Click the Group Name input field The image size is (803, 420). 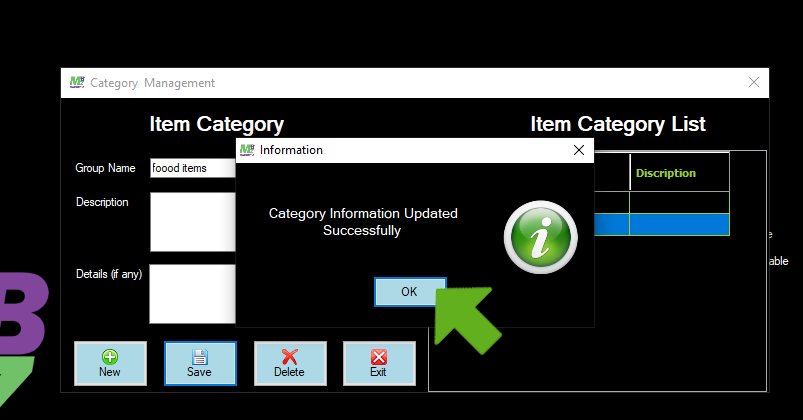(x=192, y=168)
